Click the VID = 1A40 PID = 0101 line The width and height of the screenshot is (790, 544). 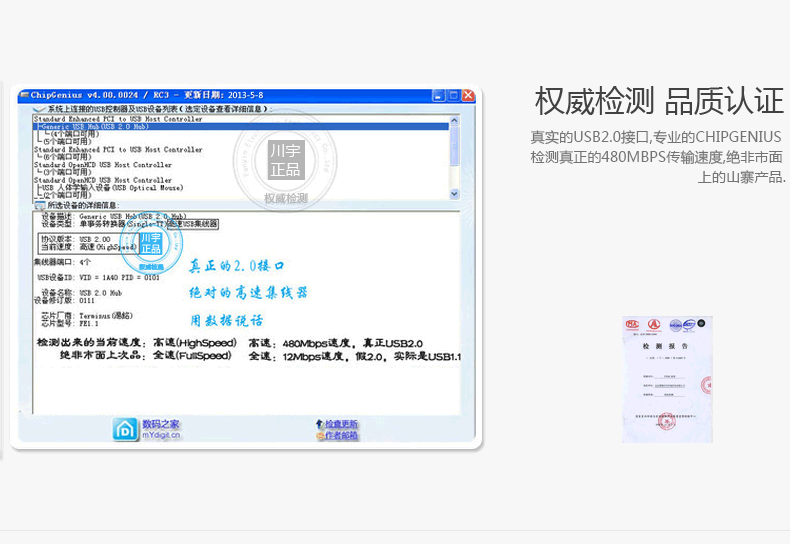99,278
